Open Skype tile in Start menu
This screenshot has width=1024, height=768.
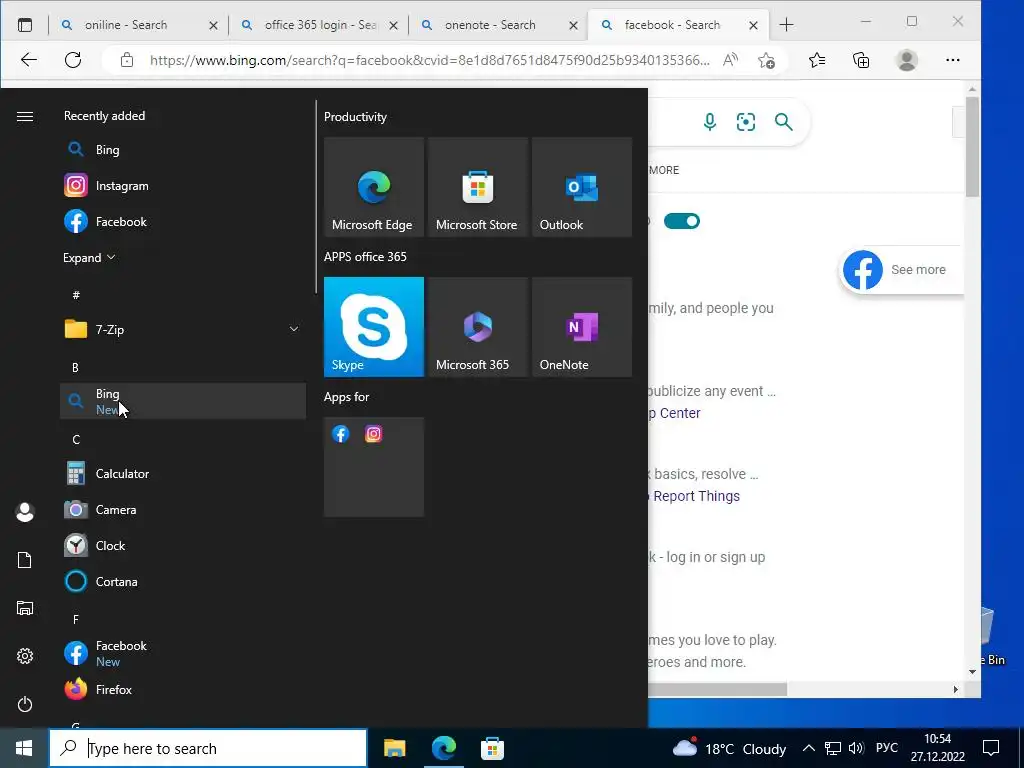(x=374, y=327)
